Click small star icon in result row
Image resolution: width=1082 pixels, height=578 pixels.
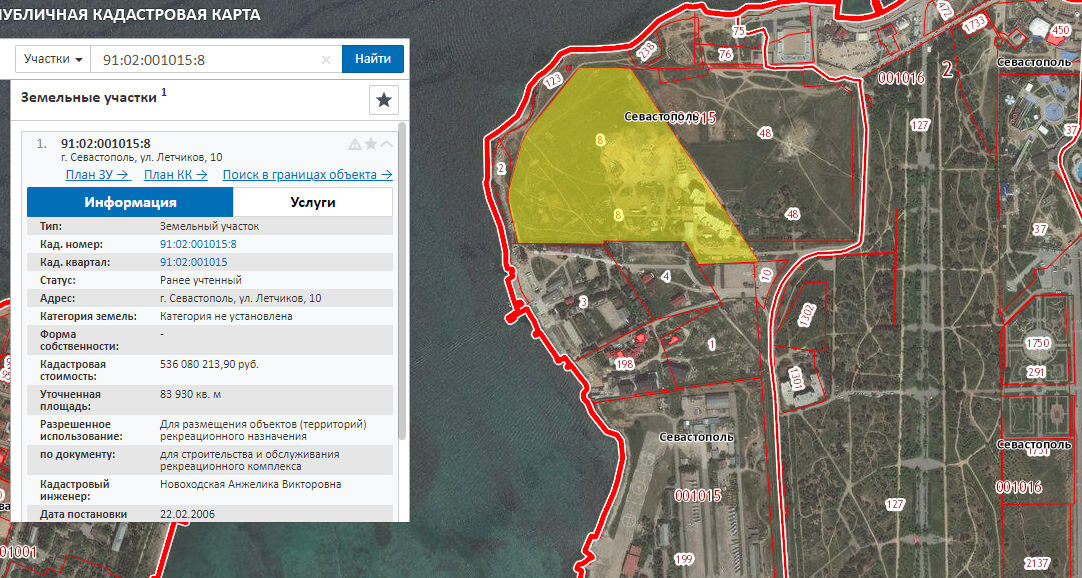pyautogui.click(x=371, y=144)
